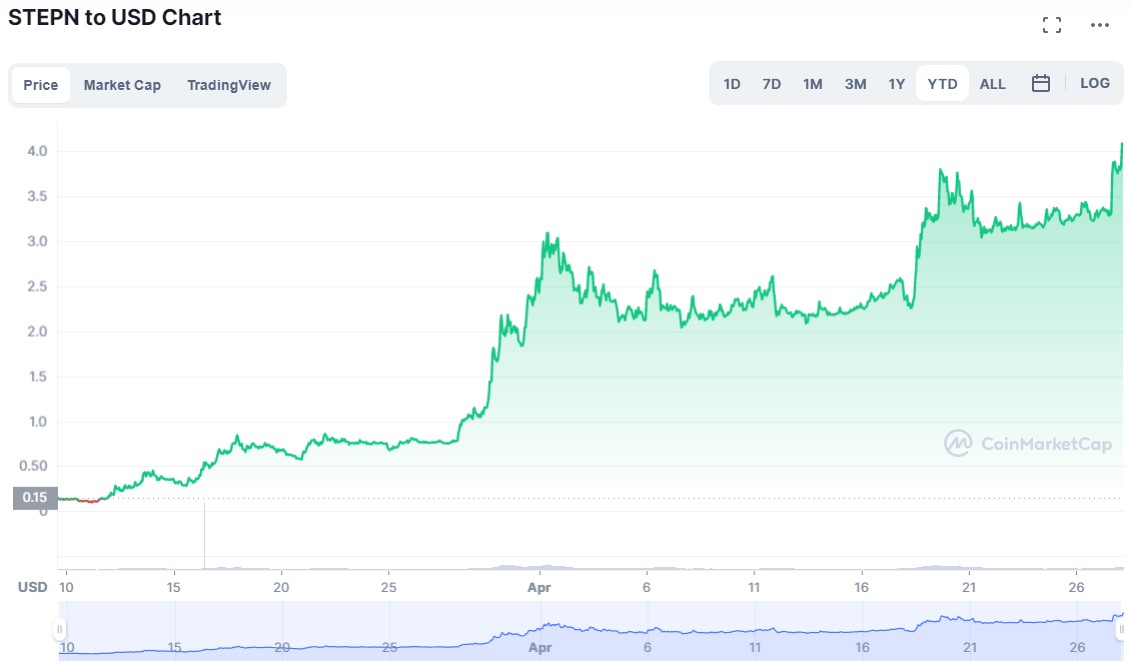Click the chart's peak near 4.0
This screenshot has width=1132, height=664.
click(x=1122, y=144)
